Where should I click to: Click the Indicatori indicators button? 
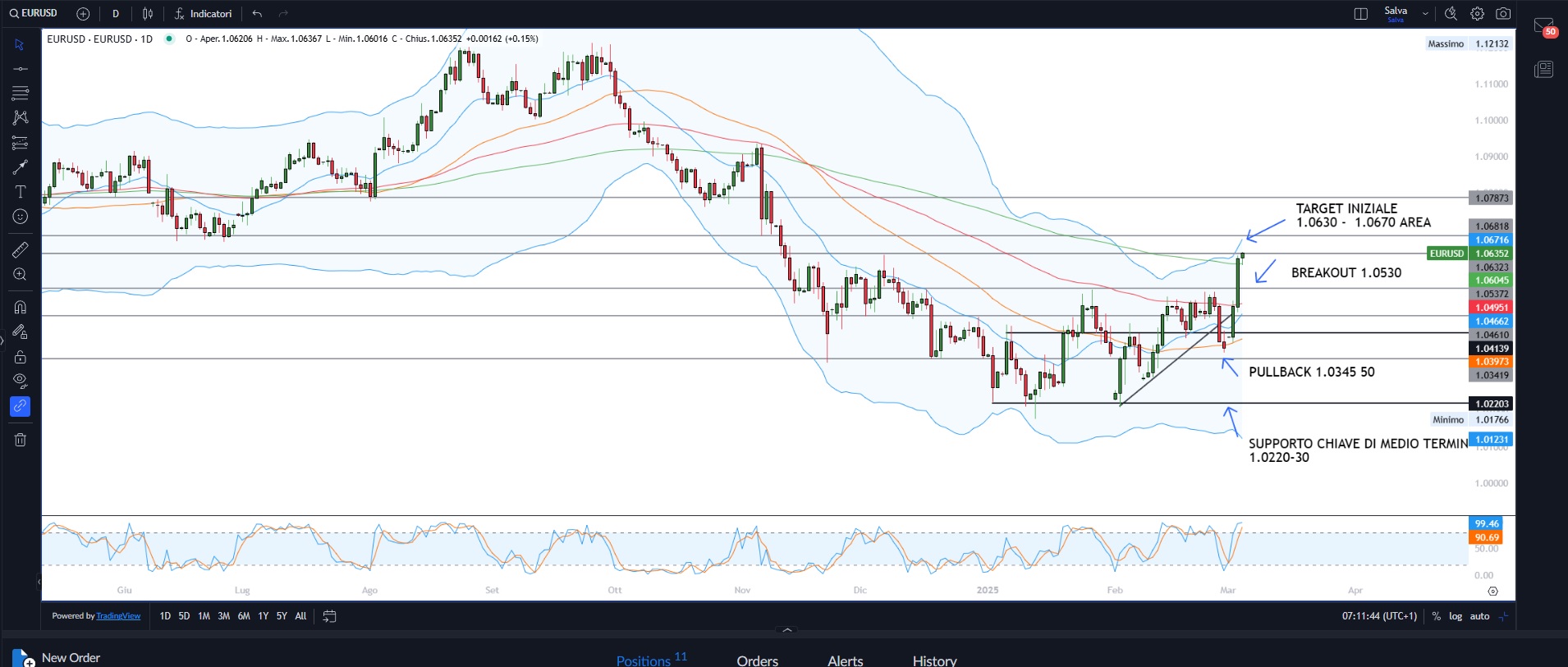203,14
